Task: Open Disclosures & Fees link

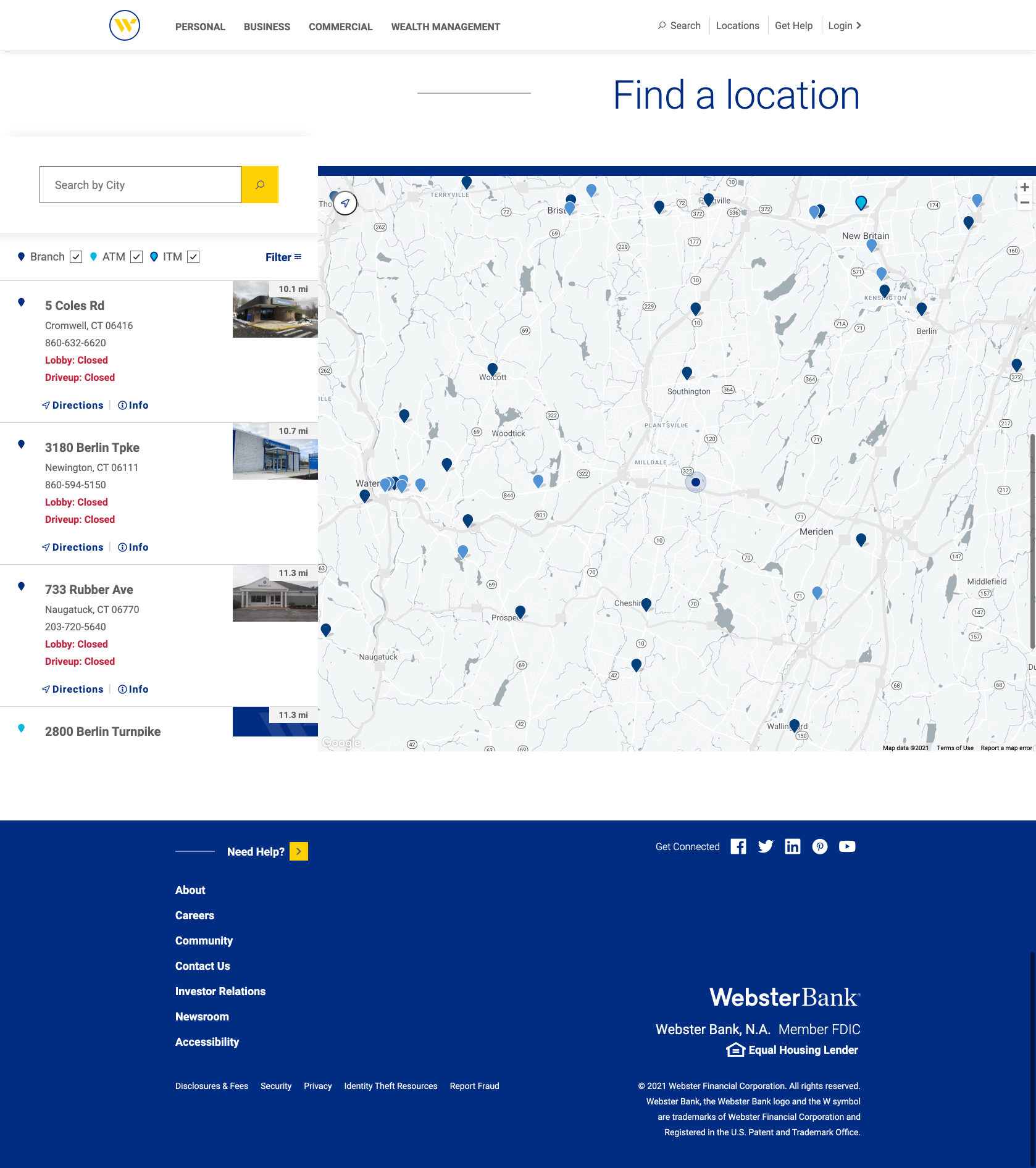Action: click(212, 1086)
